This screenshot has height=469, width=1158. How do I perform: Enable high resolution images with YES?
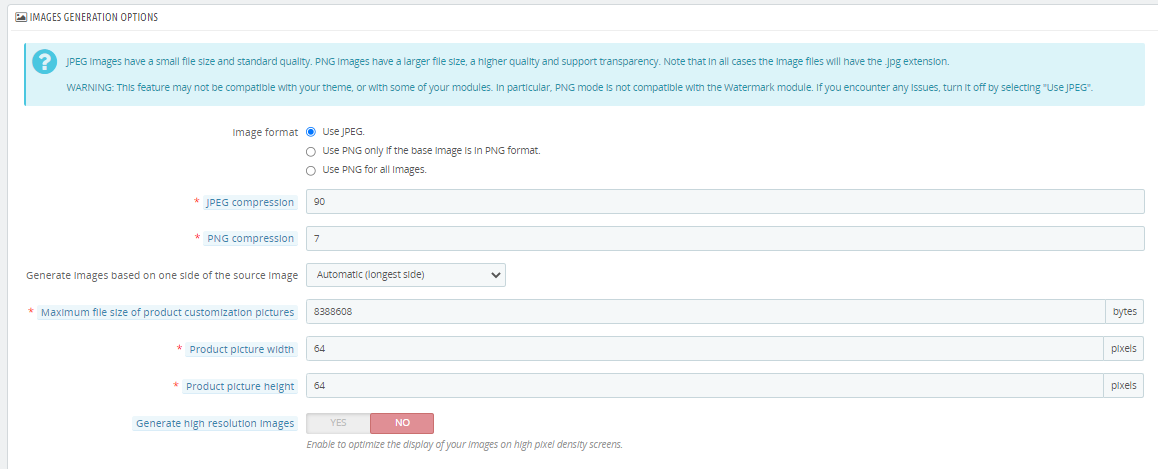click(338, 423)
